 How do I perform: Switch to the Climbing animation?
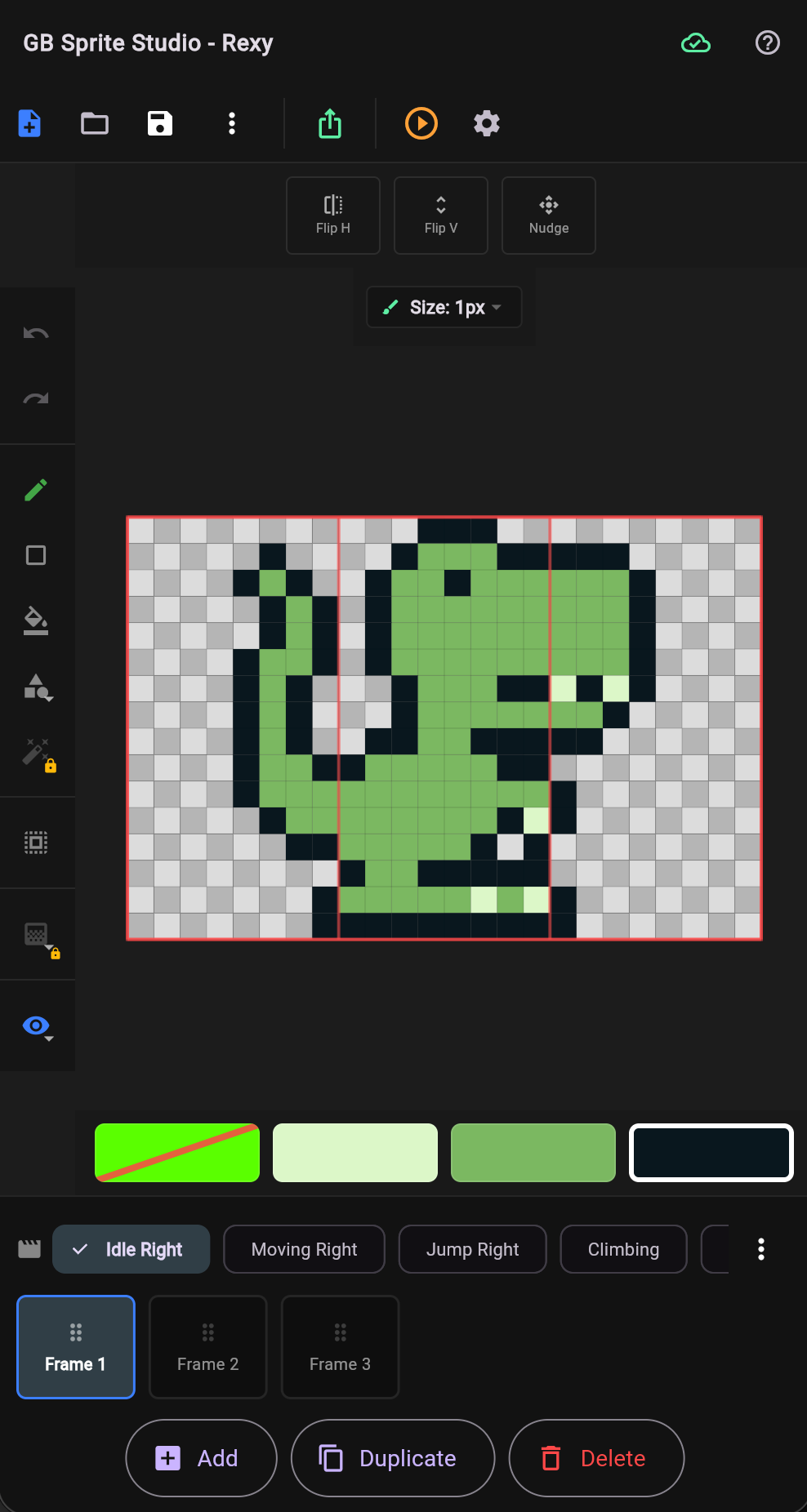624,1249
